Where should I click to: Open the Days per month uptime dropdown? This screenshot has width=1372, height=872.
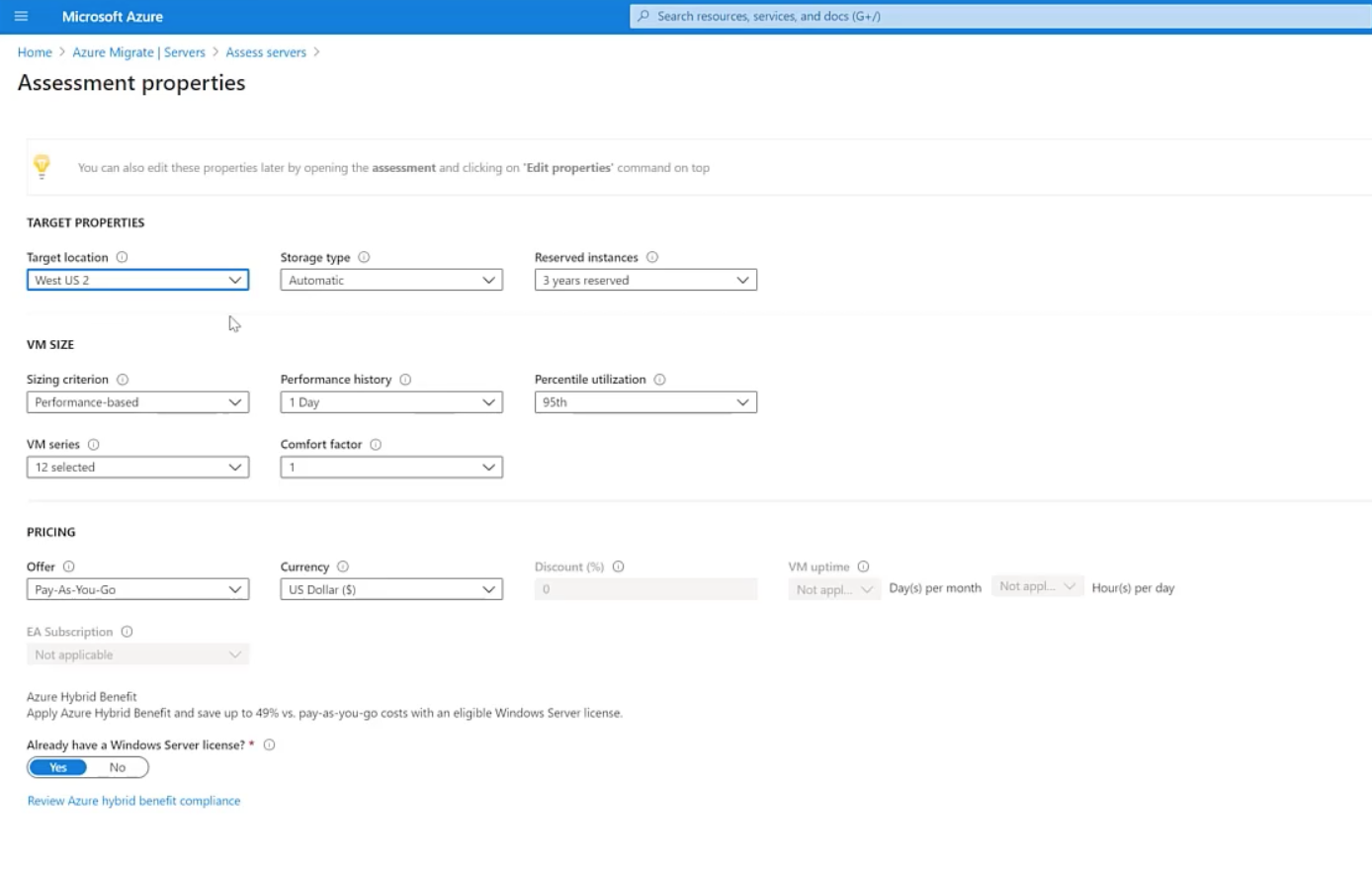[x=834, y=589]
